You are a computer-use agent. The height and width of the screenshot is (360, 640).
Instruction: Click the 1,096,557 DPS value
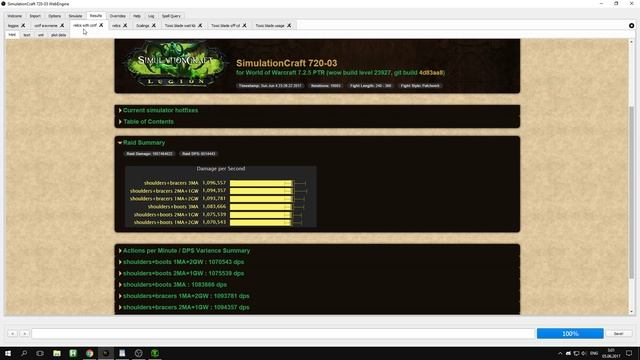214,183
